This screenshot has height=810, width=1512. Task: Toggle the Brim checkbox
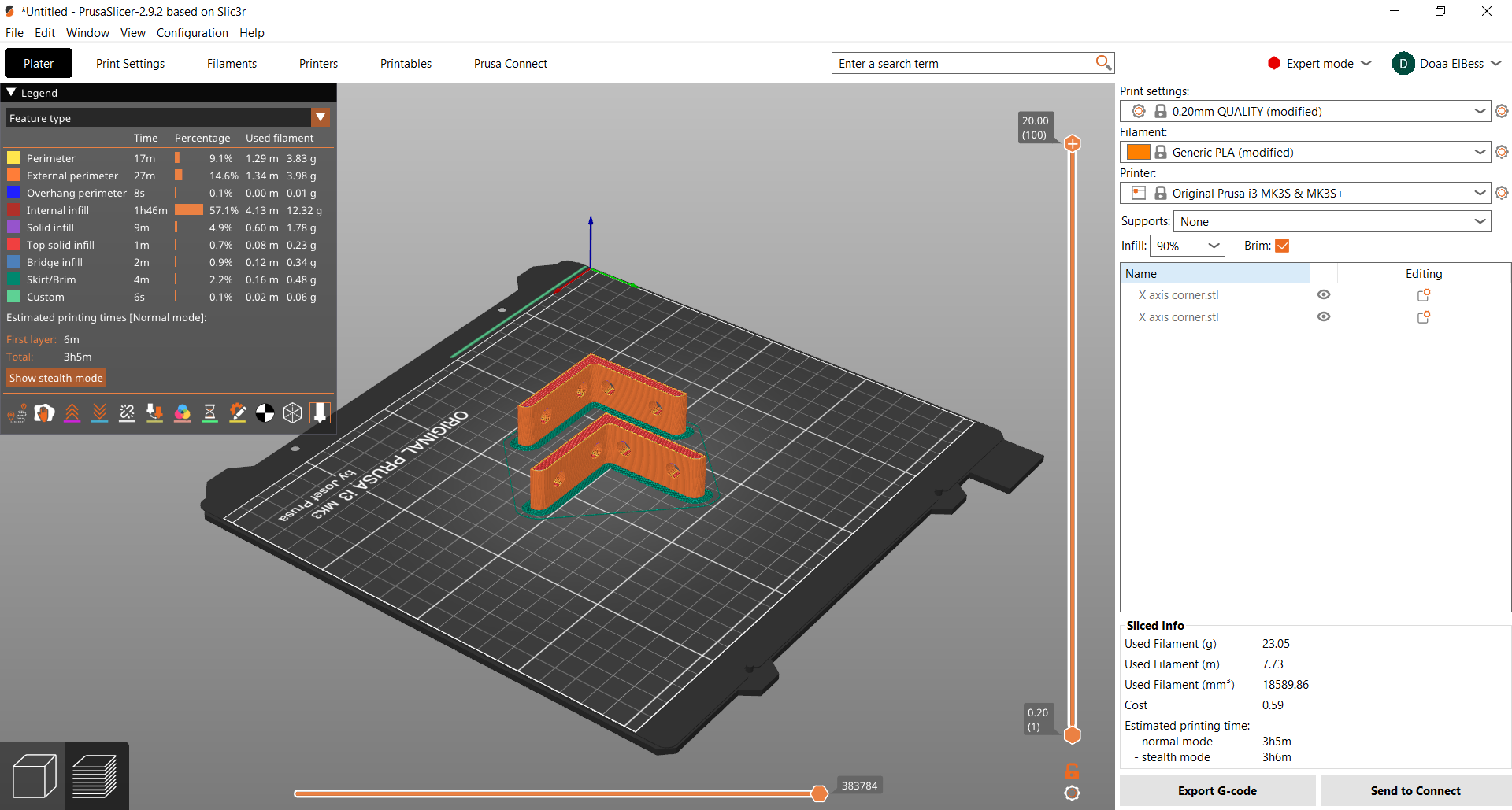(1282, 246)
